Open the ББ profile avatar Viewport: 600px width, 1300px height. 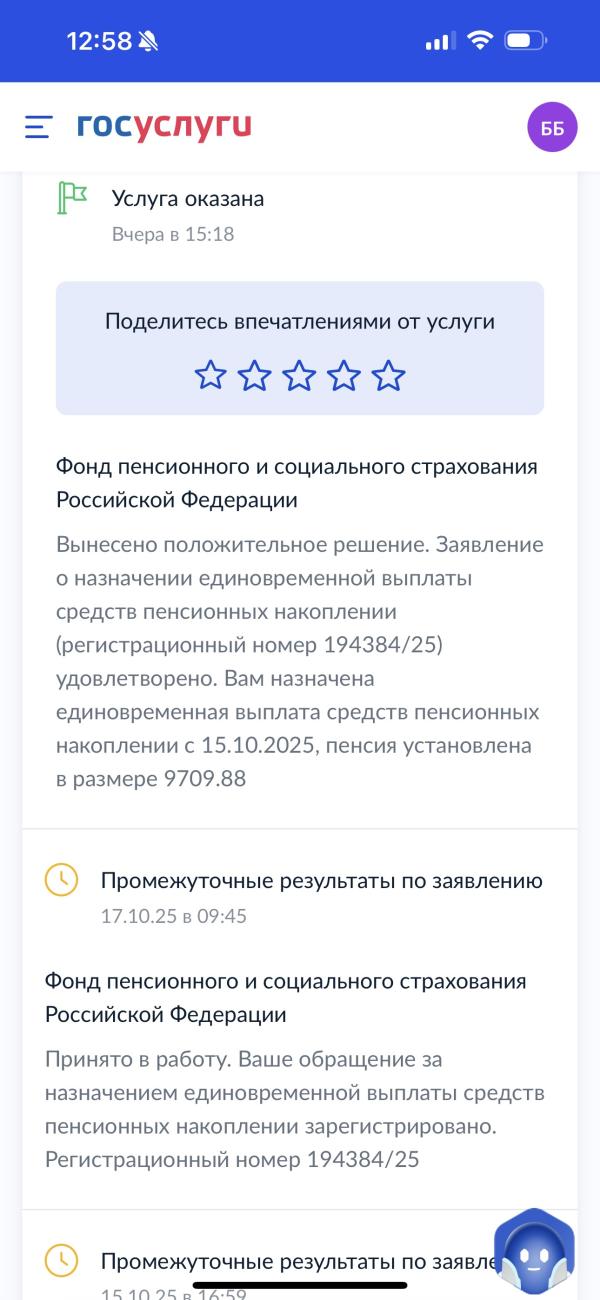(x=552, y=128)
